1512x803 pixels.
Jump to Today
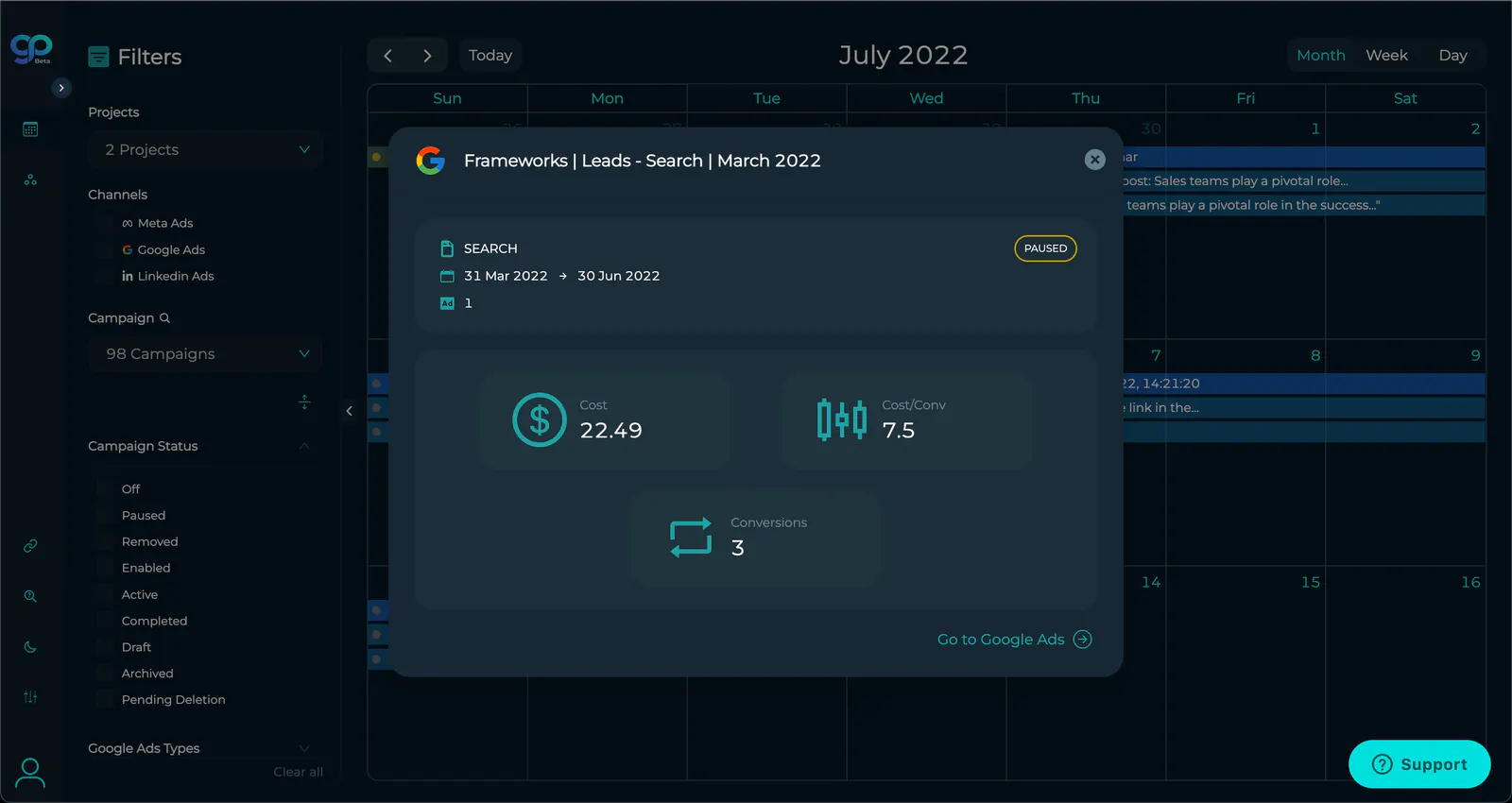[x=490, y=56]
